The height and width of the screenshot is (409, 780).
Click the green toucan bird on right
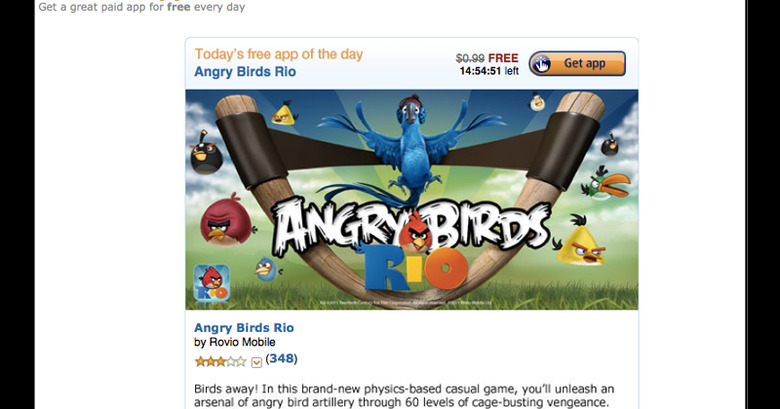[x=604, y=183]
